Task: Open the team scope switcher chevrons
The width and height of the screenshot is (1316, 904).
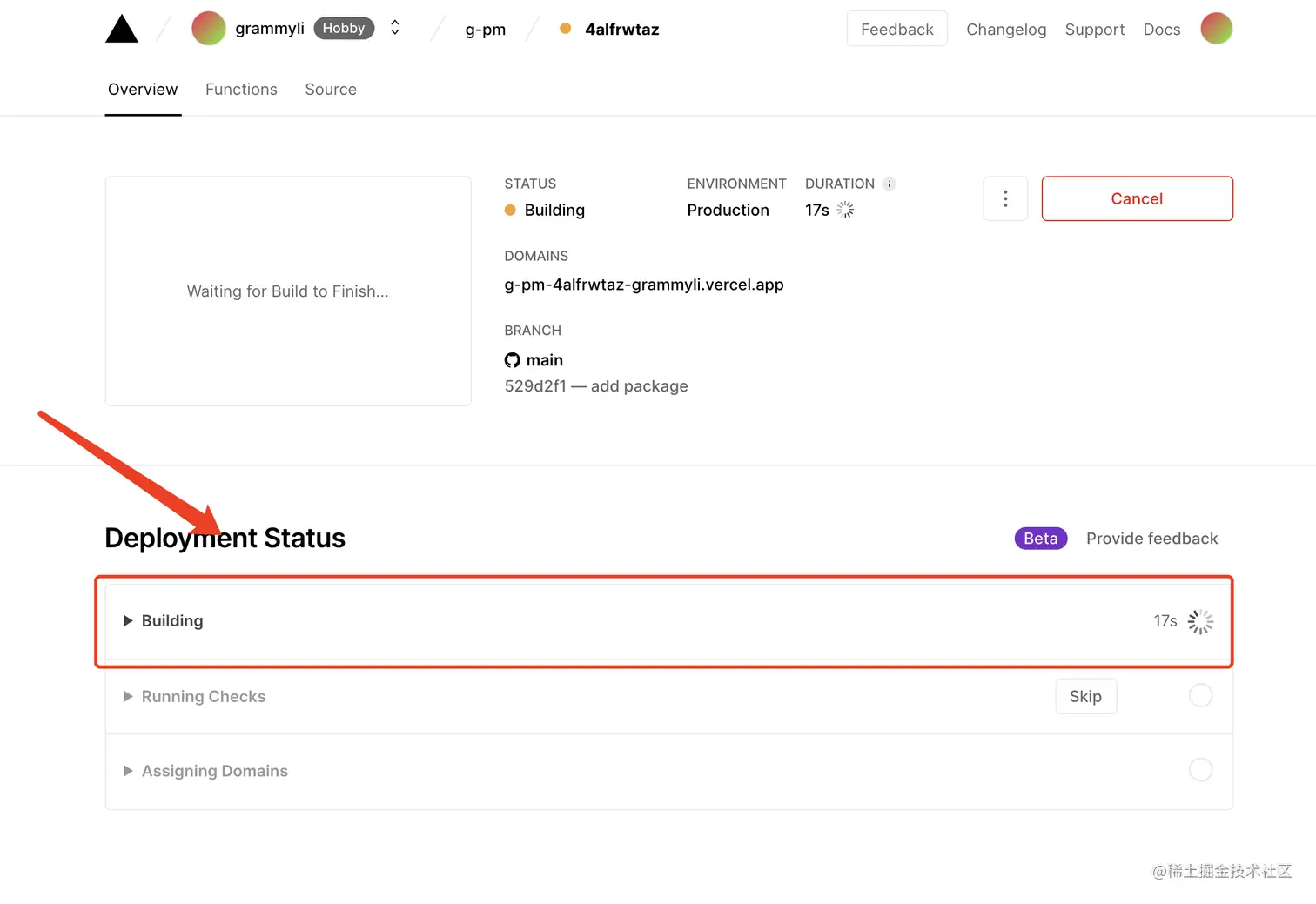Action: click(395, 28)
